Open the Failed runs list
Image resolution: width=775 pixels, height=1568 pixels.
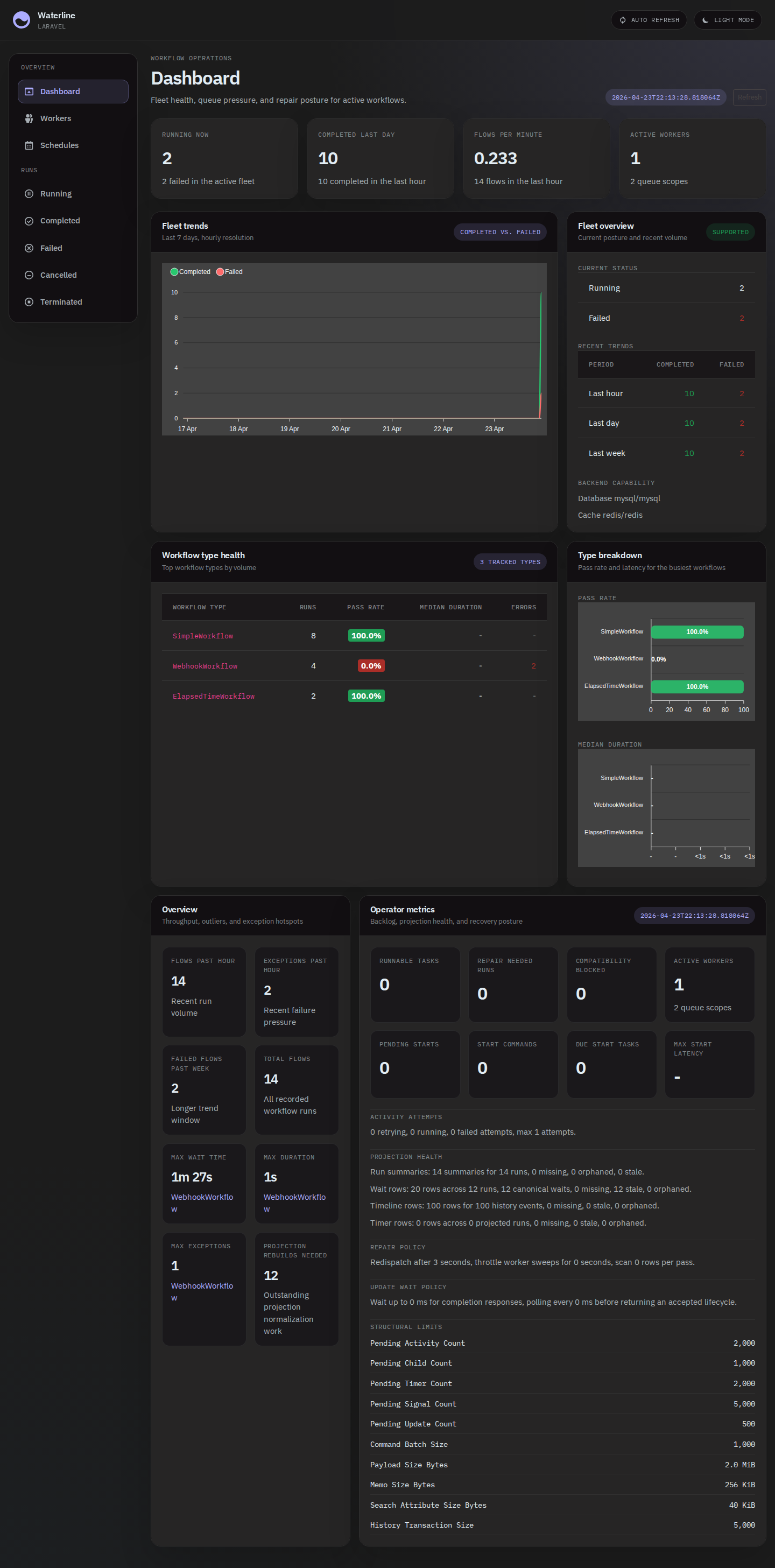[x=73, y=248]
